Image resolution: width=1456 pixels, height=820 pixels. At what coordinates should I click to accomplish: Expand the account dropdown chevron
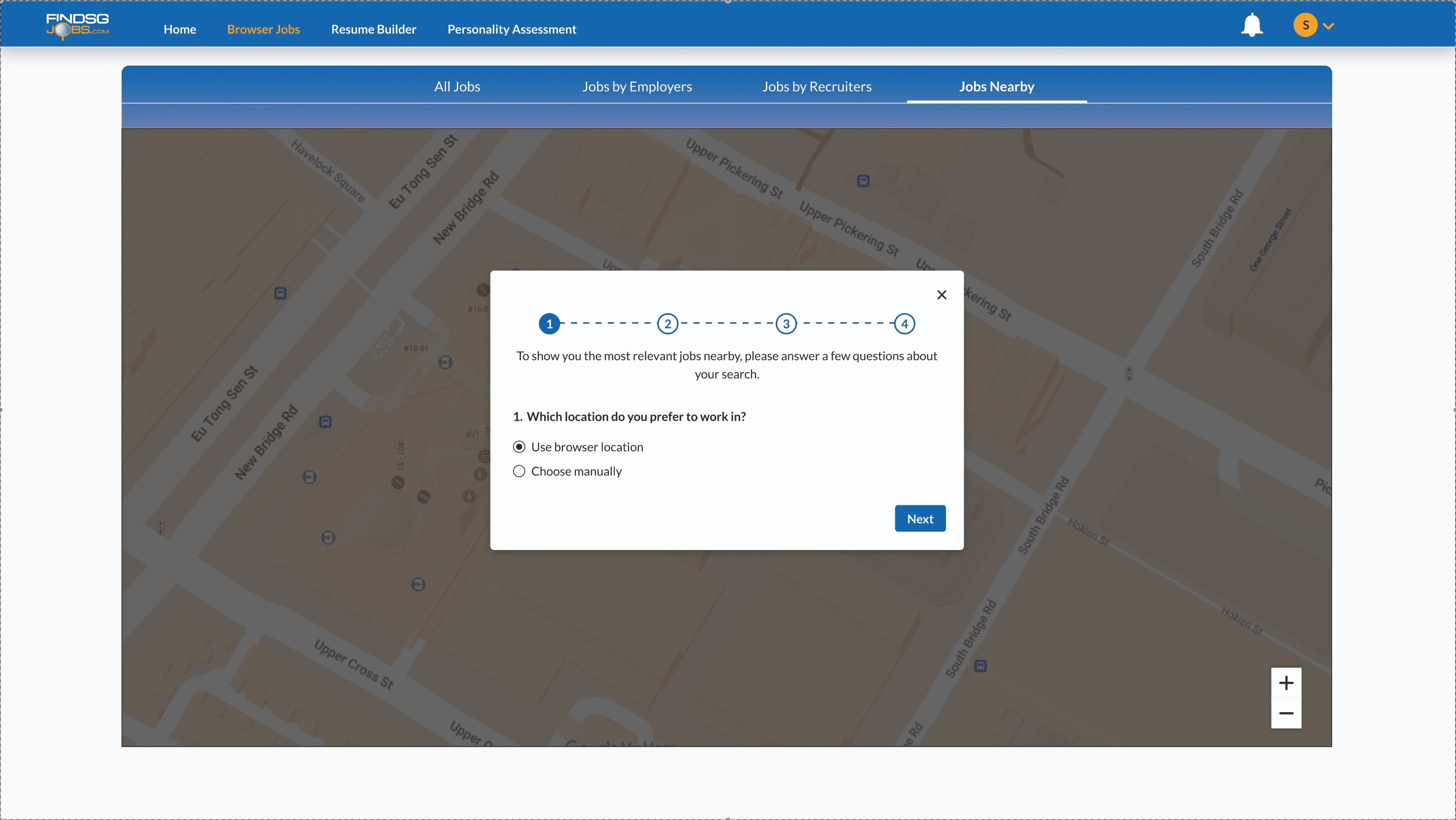pyautogui.click(x=1329, y=26)
